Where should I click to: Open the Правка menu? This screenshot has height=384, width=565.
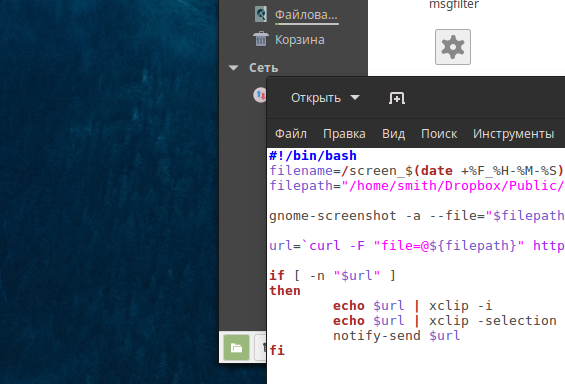[x=344, y=134]
